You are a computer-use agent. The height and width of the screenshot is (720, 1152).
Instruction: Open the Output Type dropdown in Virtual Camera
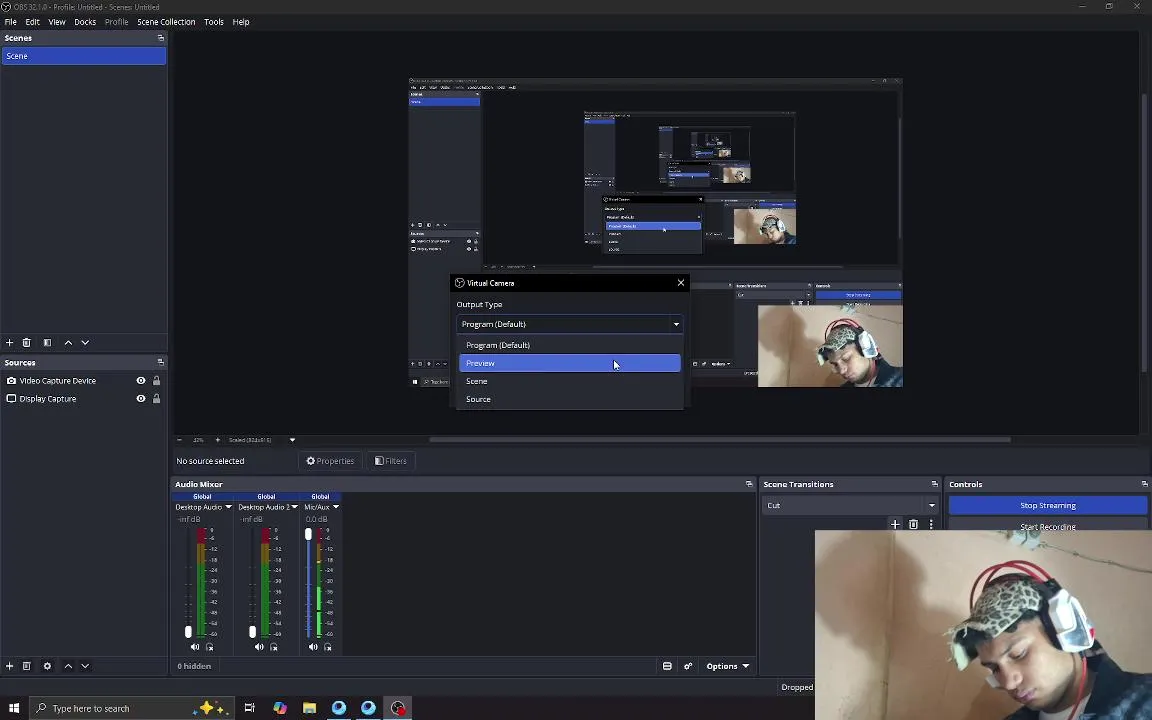(569, 324)
